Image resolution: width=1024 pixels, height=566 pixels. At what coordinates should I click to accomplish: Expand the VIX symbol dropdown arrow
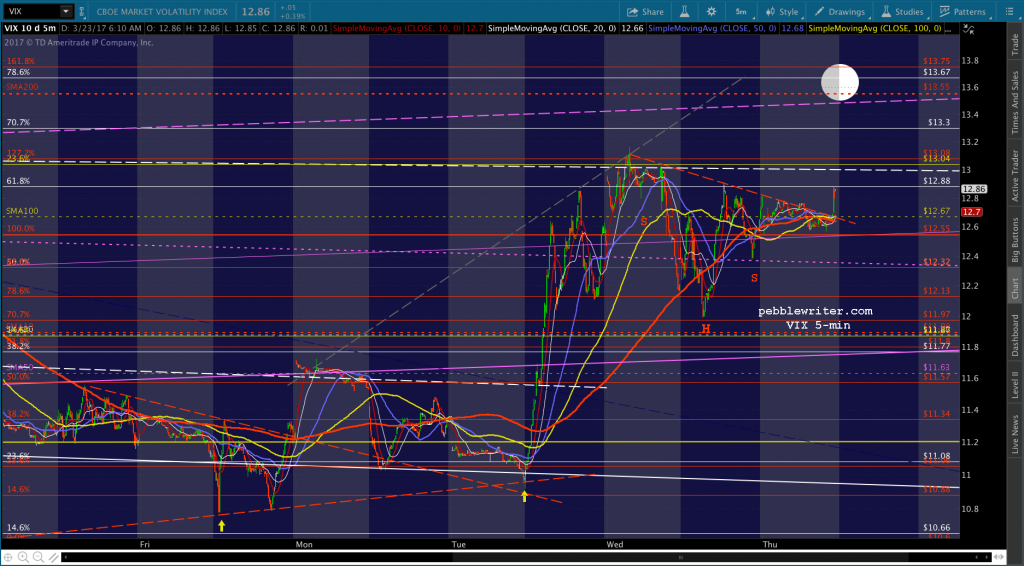click(66, 12)
